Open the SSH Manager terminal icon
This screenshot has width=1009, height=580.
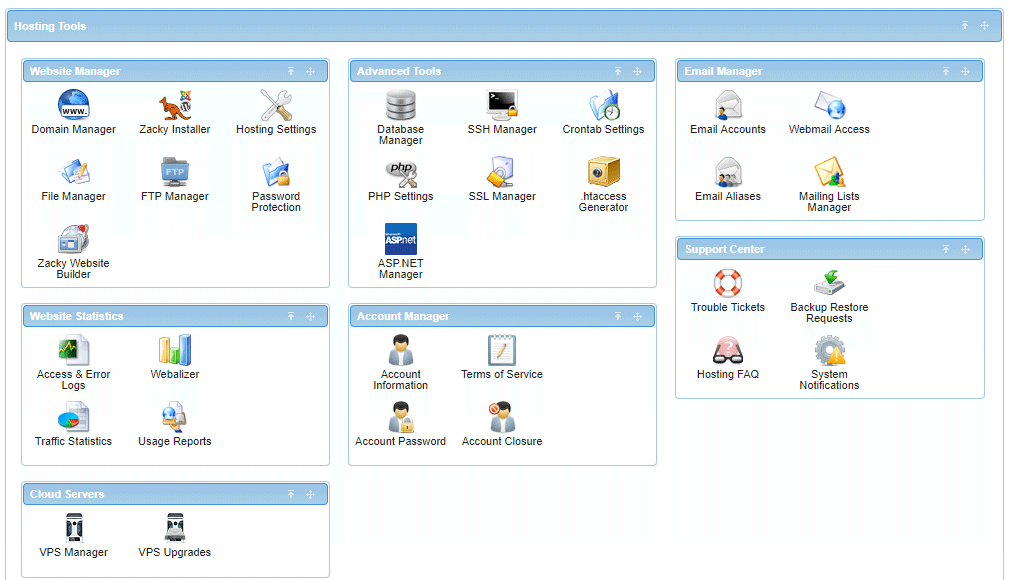(502, 105)
